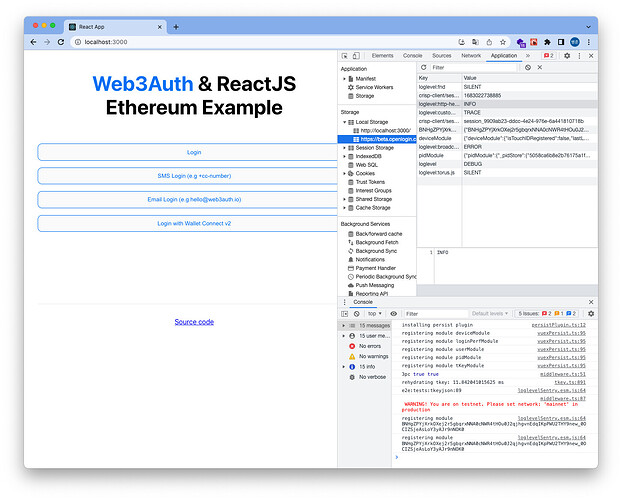Clear the console with the block icon

click(x=357, y=314)
